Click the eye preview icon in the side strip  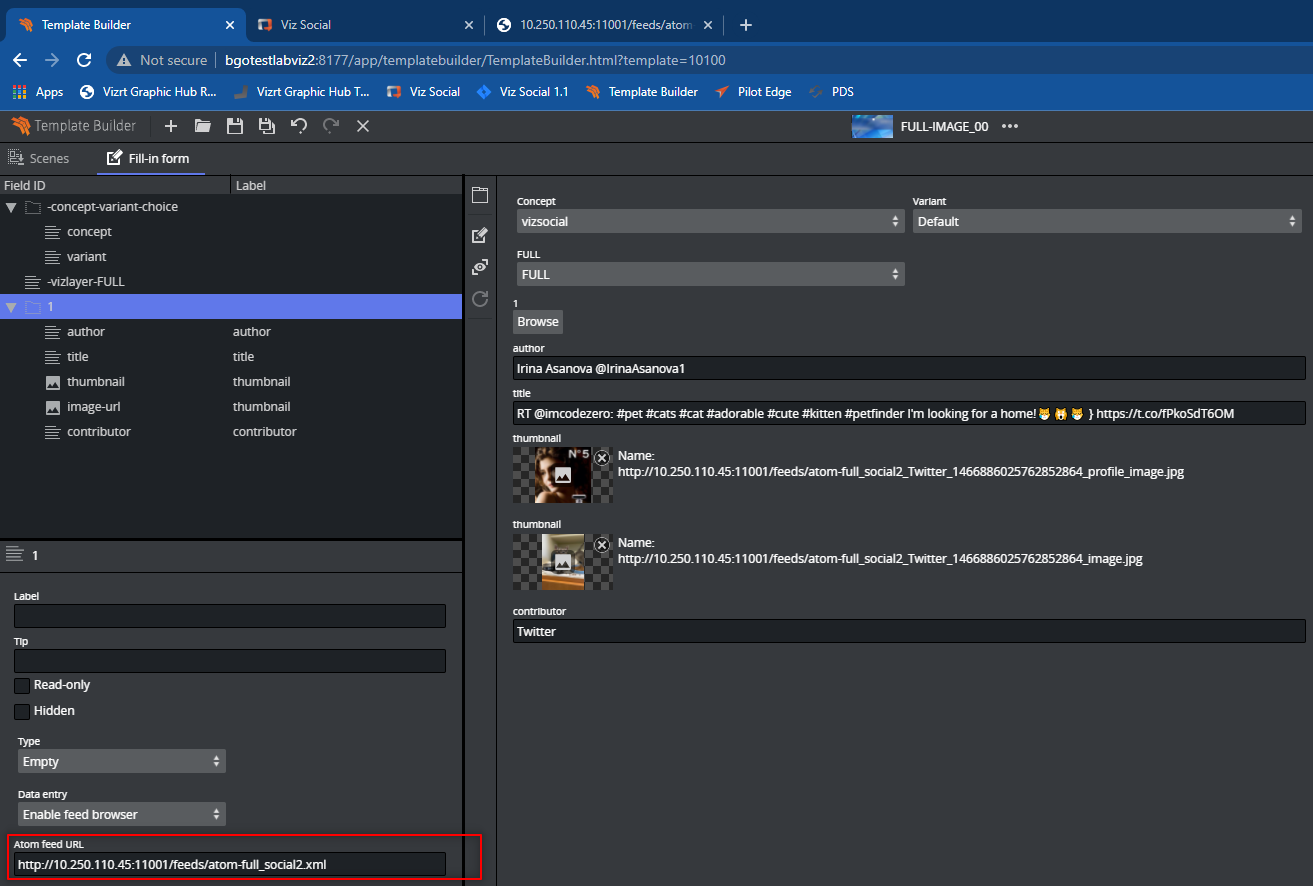tap(480, 267)
